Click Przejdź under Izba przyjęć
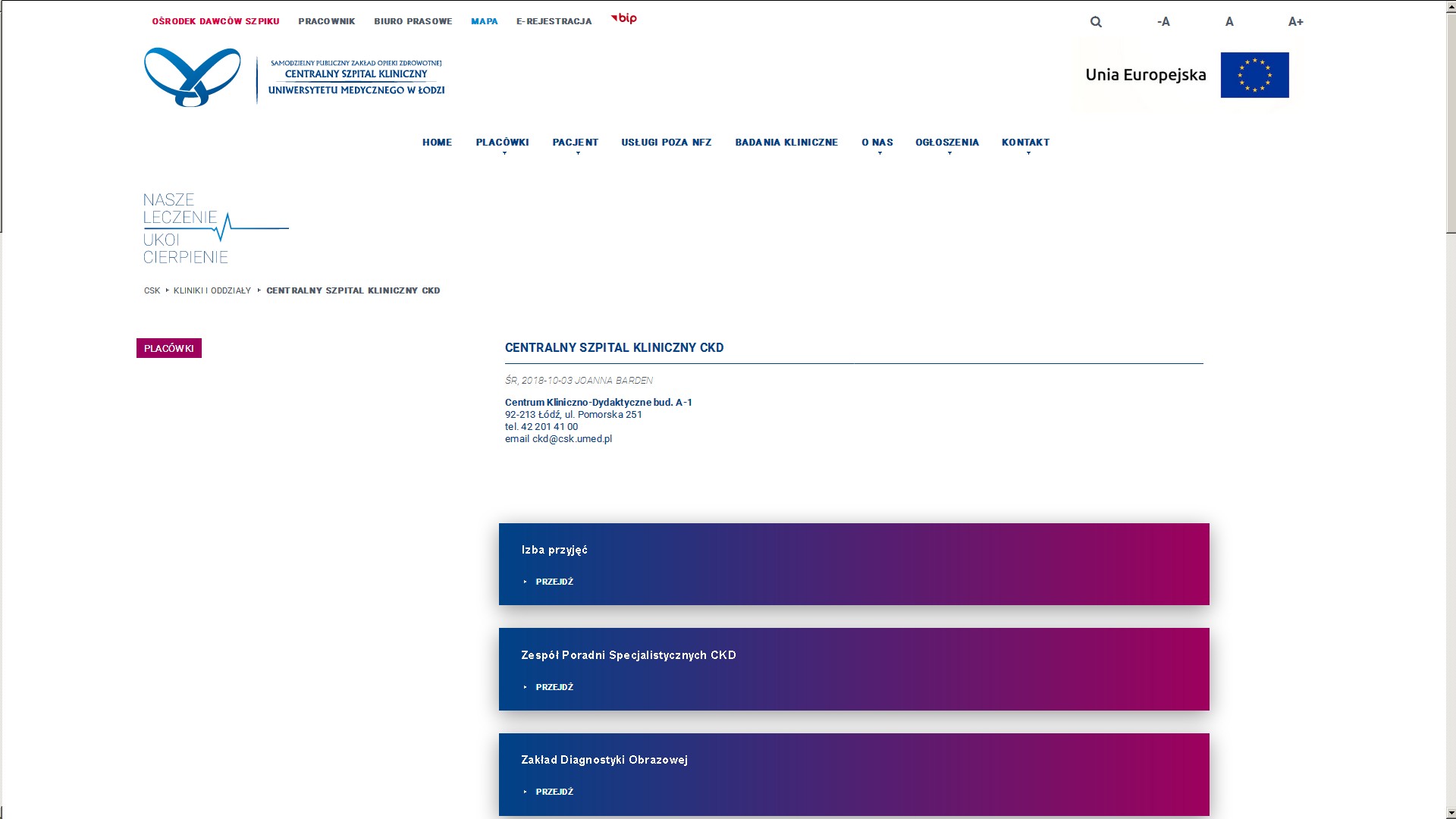The height and width of the screenshot is (819, 1456). click(554, 582)
